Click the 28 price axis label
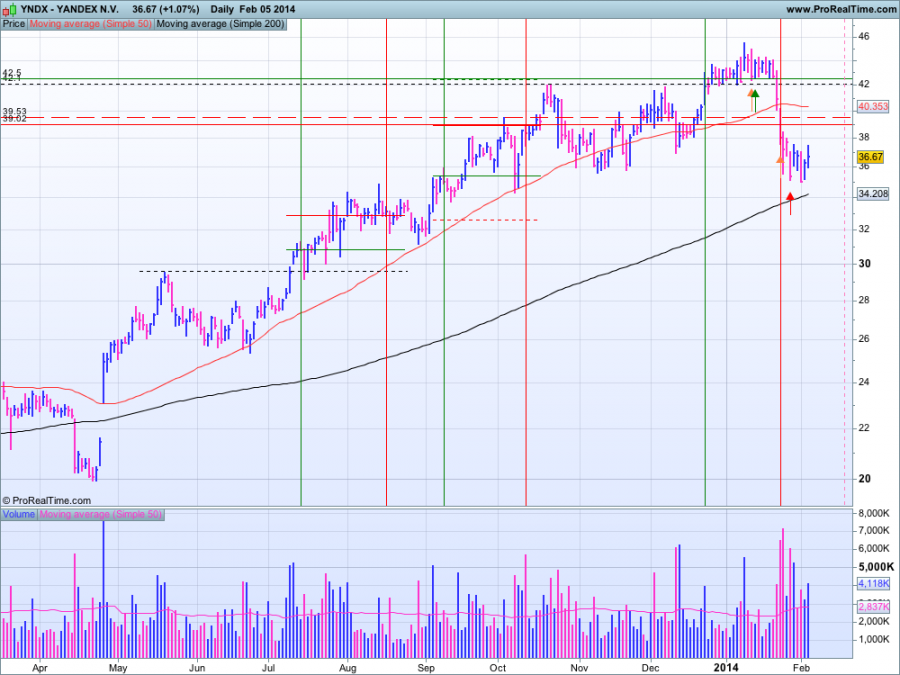This screenshot has height=675, width=900. 864,300
